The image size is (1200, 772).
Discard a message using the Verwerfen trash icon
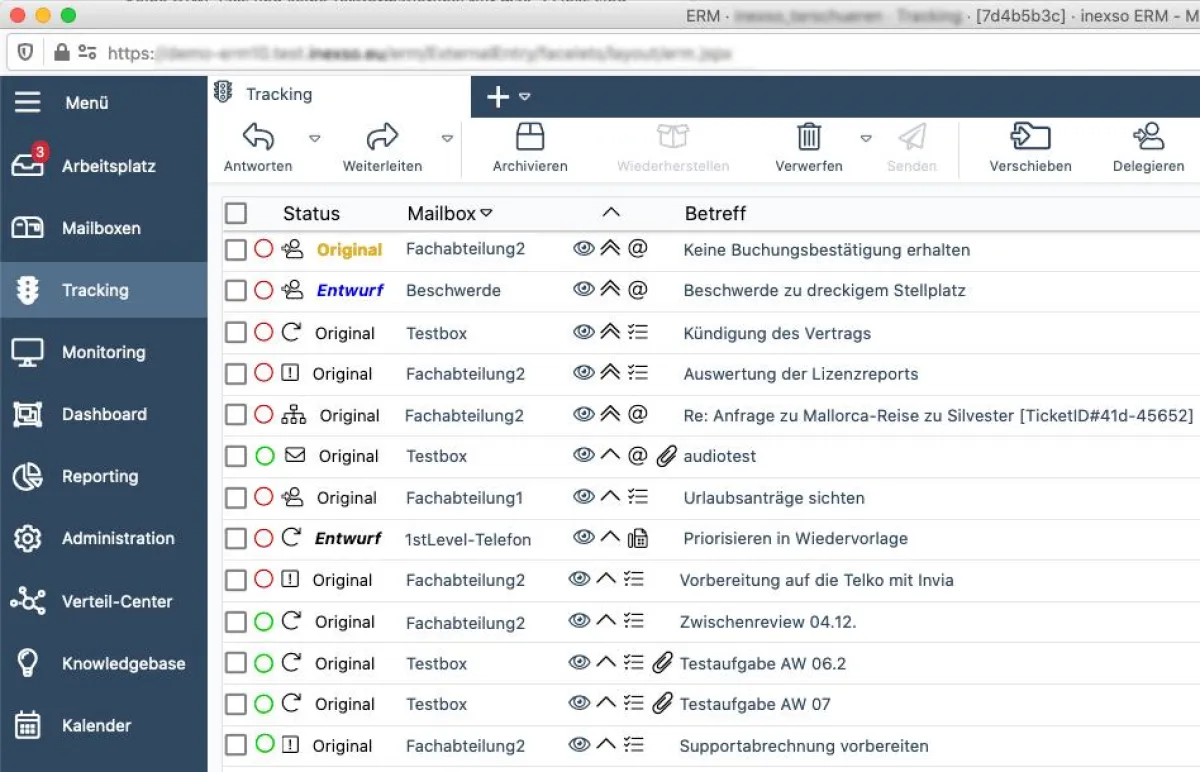809,136
